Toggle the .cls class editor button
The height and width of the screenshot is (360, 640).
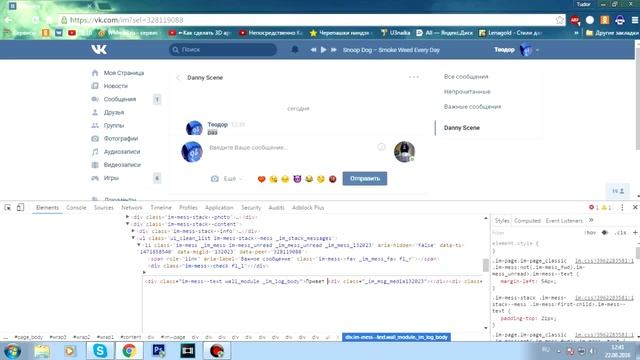click(x=621, y=232)
